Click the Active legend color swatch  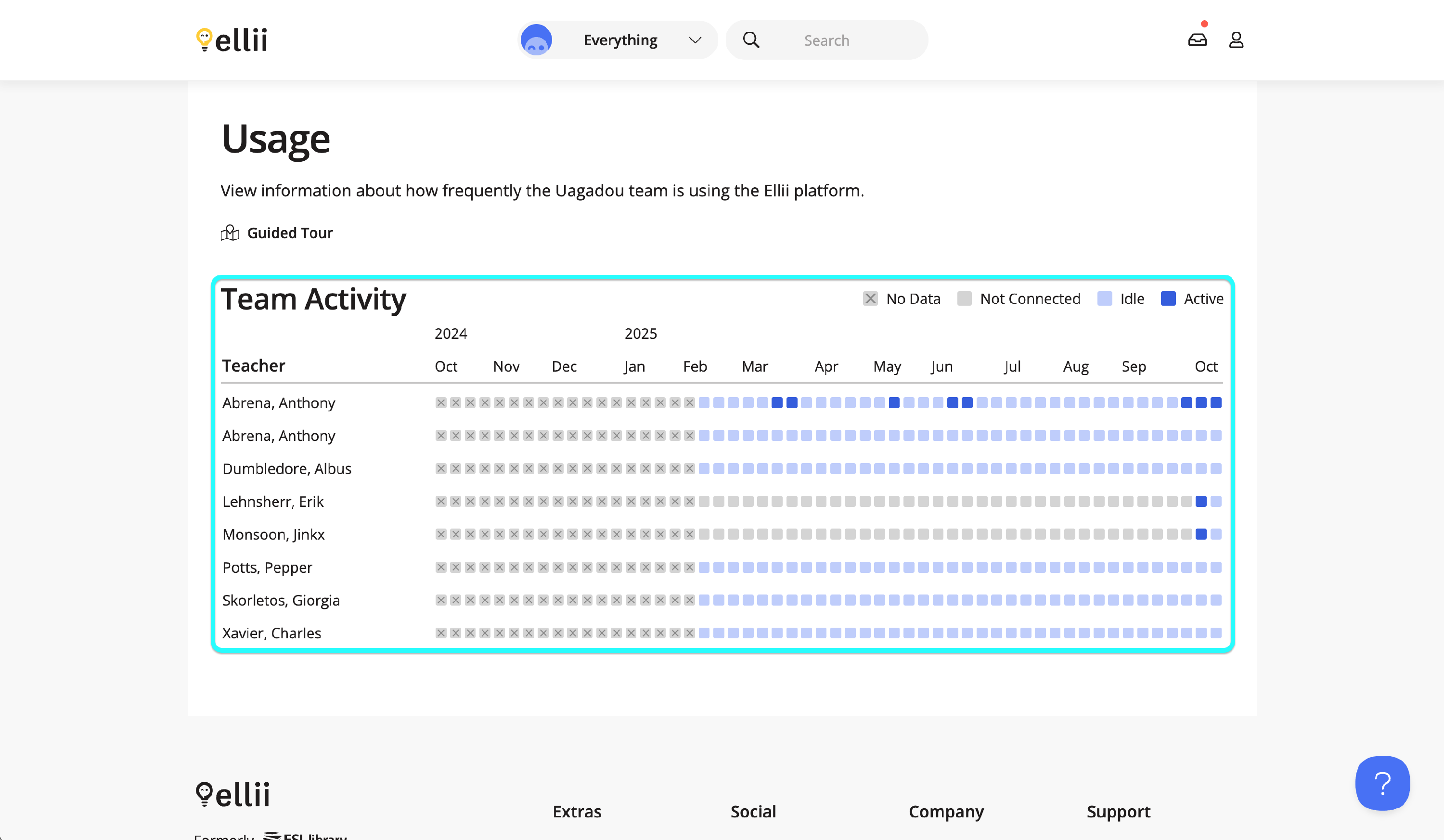coord(1168,298)
